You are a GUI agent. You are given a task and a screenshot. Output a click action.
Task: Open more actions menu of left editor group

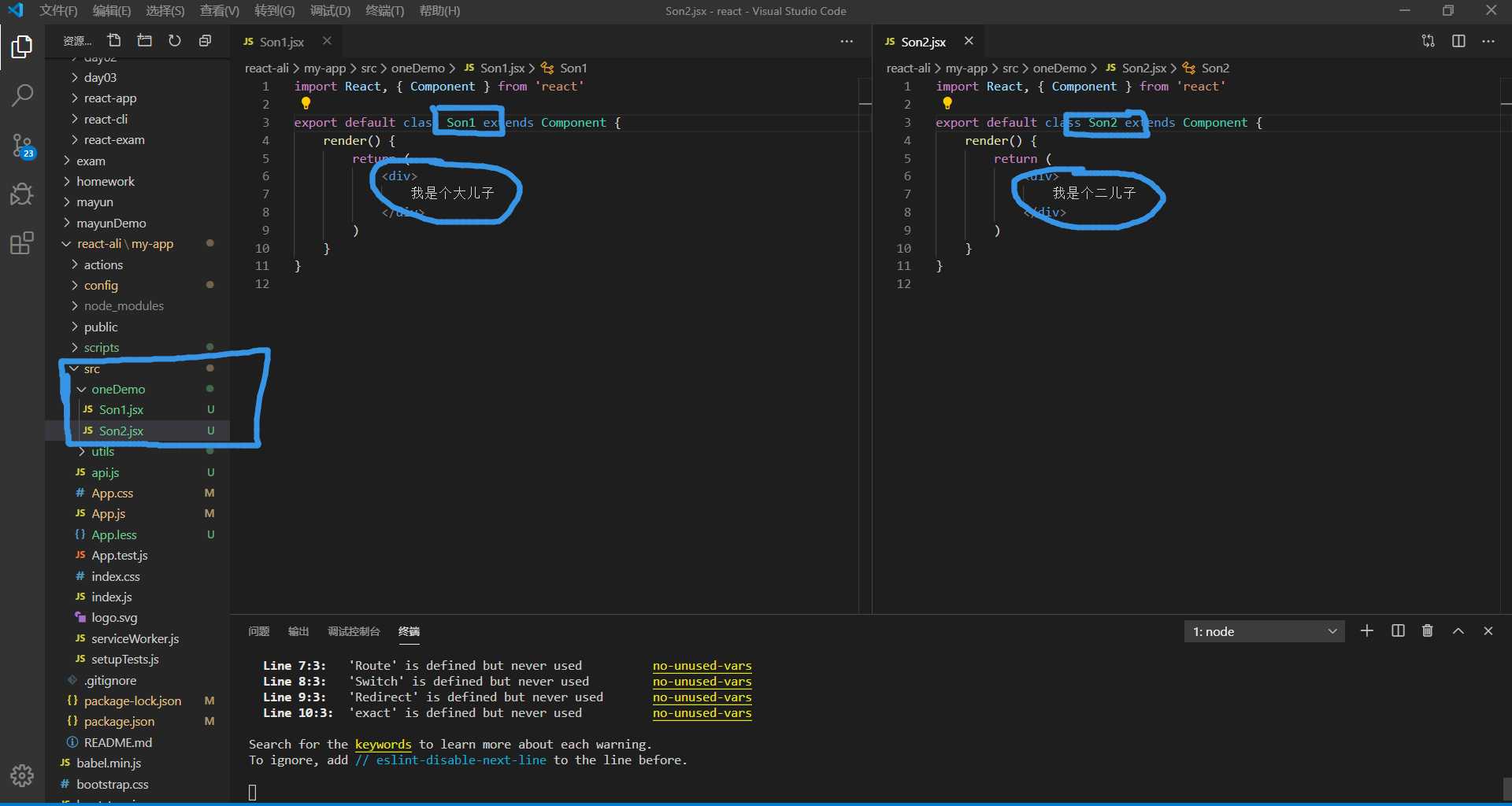click(x=847, y=41)
